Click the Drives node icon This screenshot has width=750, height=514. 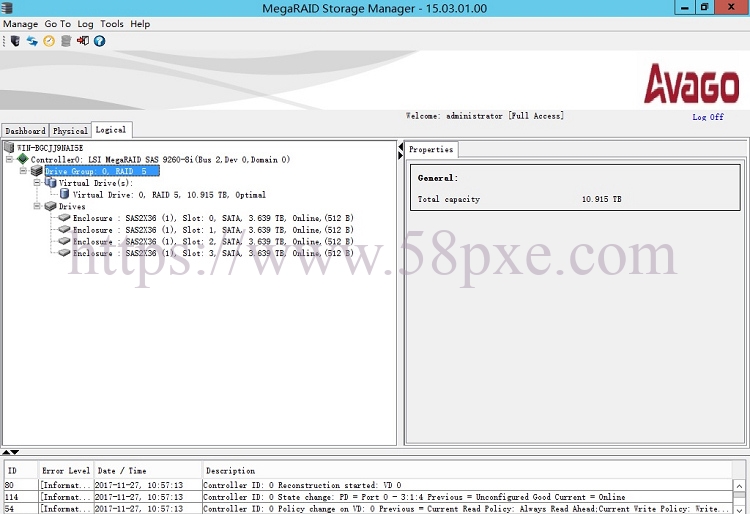coord(50,206)
